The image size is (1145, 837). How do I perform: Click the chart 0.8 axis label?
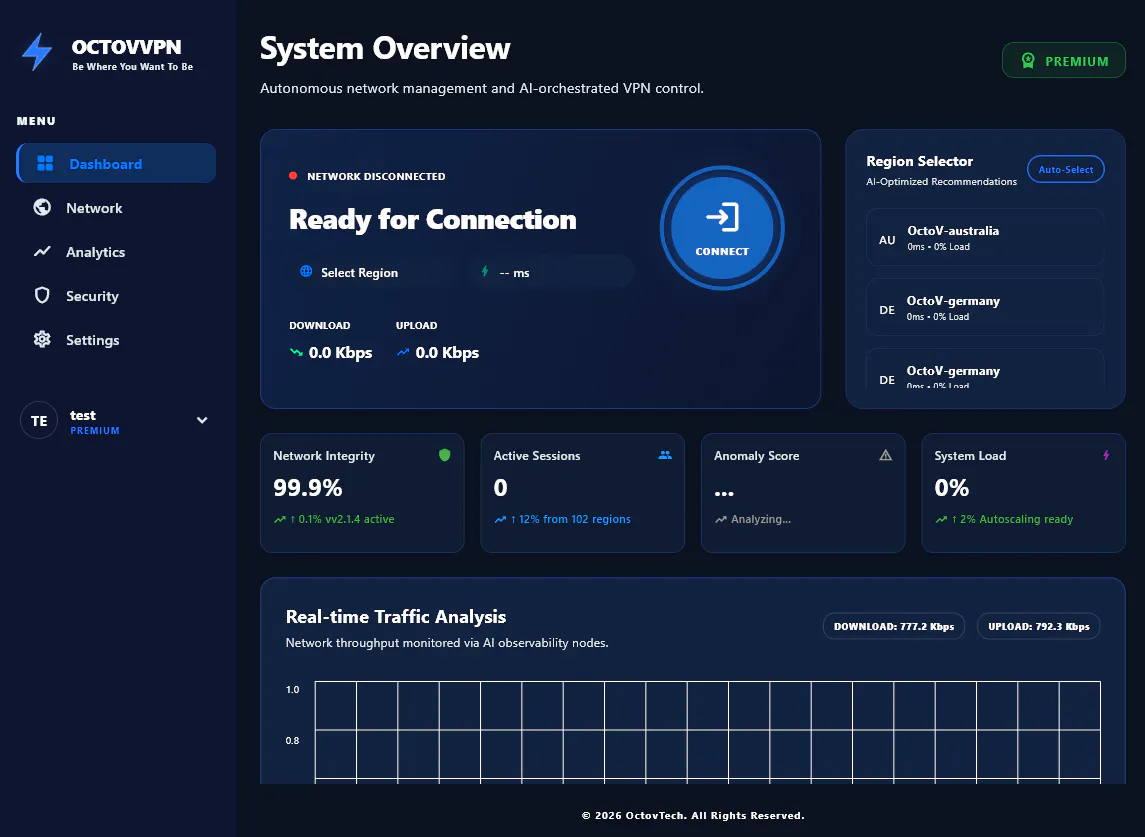coord(292,740)
